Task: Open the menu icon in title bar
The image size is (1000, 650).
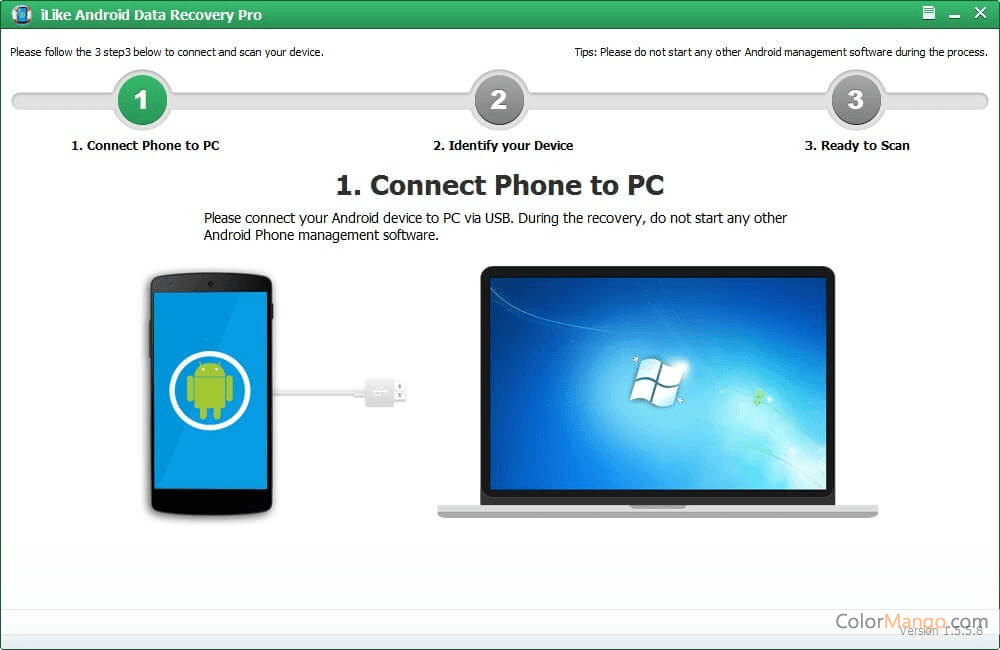Action: coord(929,13)
